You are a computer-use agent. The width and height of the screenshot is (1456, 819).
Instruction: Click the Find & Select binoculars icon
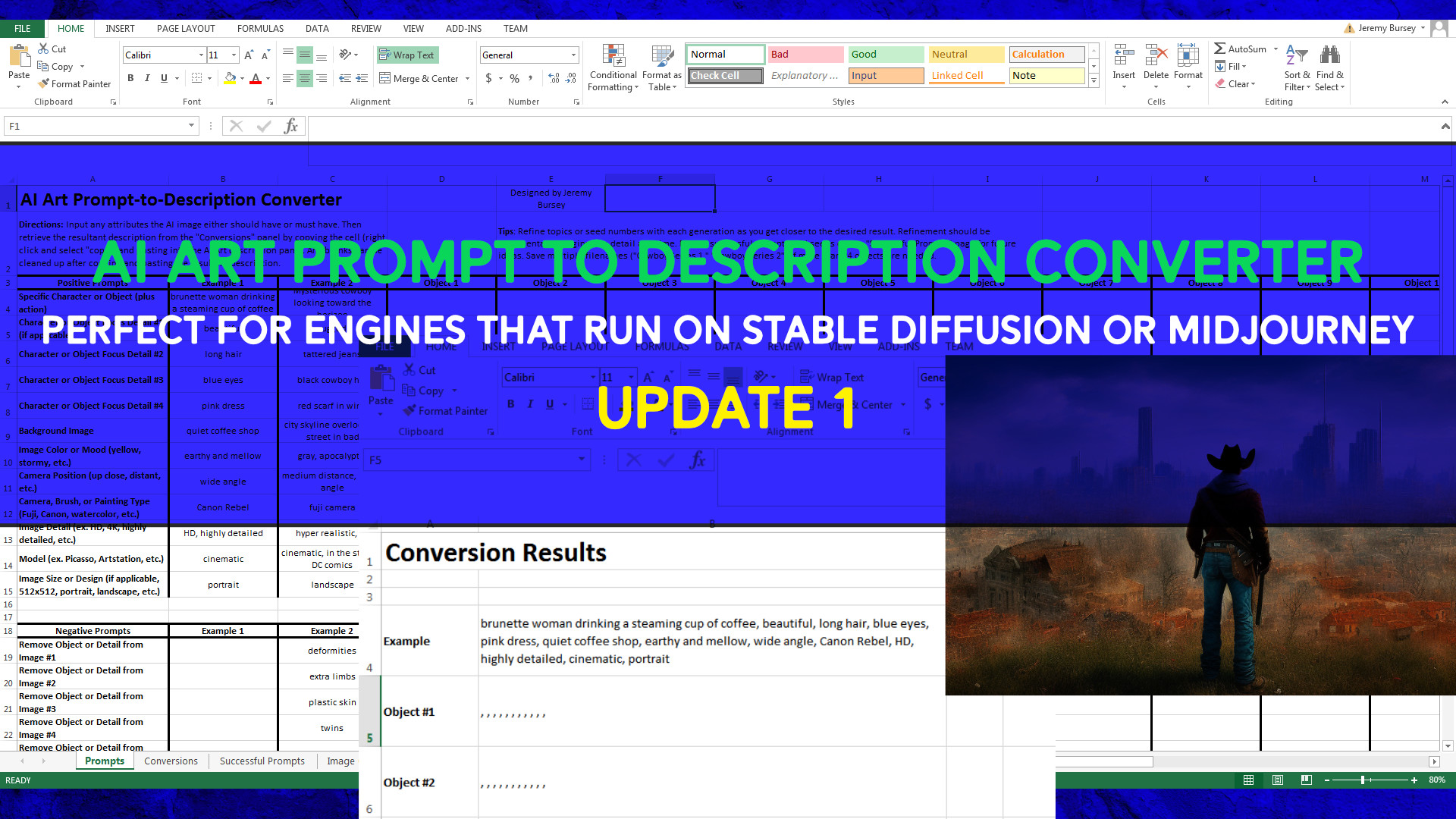(1329, 55)
